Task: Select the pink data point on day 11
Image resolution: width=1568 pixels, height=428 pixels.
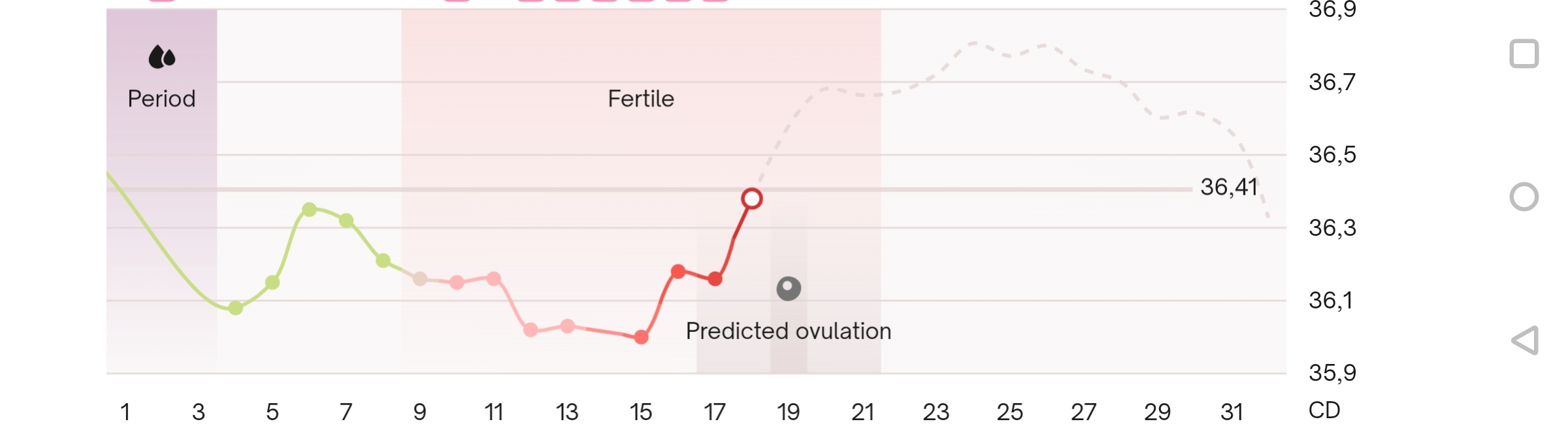Action: click(x=494, y=279)
